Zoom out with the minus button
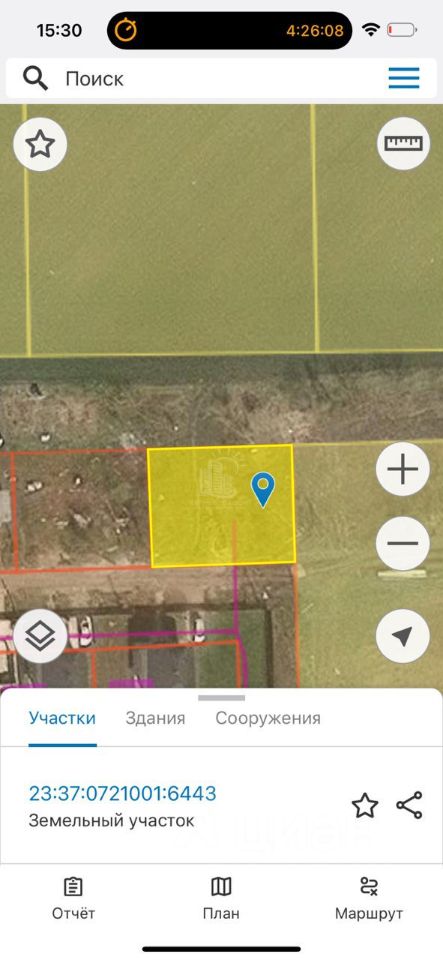Viewport: 443px width, 960px height. tap(403, 543)
